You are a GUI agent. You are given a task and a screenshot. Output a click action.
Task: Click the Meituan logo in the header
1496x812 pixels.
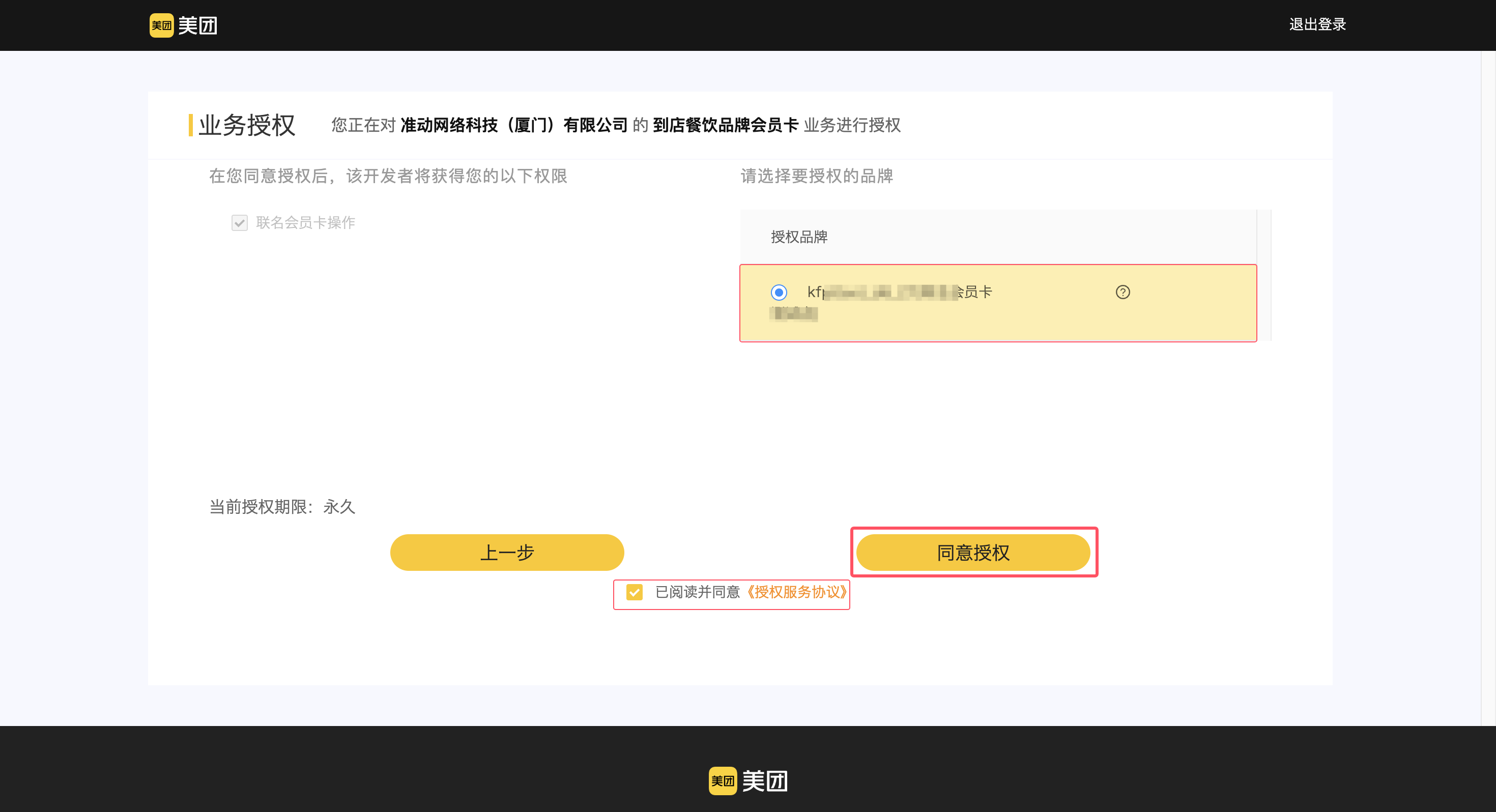pyautogui.click(x=184, y=25)
